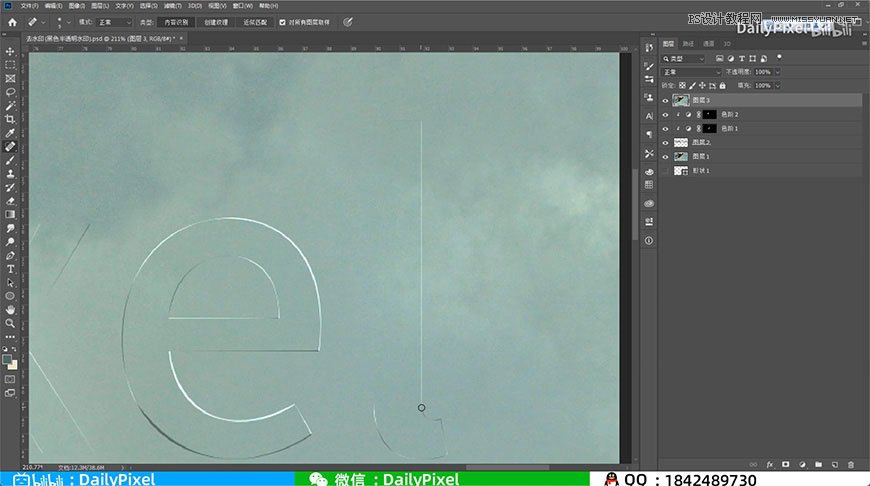This screenshot has height=486, width=870.
Task: Click the Home icon in options bar
Action: click(x=12, y=22)
